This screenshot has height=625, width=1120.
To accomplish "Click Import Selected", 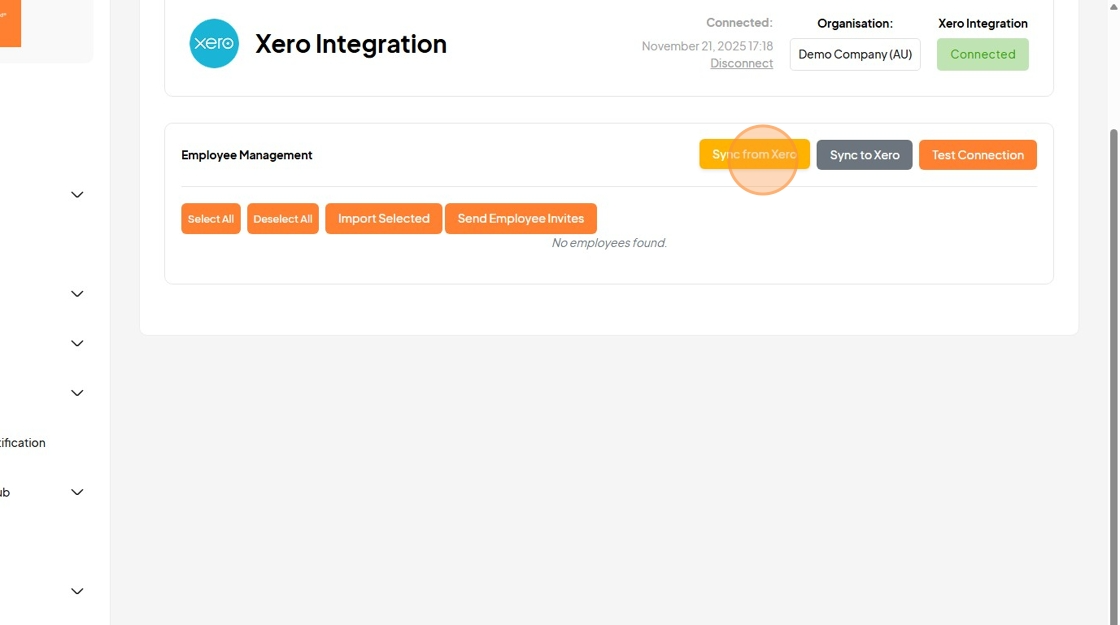I will 384,219.
